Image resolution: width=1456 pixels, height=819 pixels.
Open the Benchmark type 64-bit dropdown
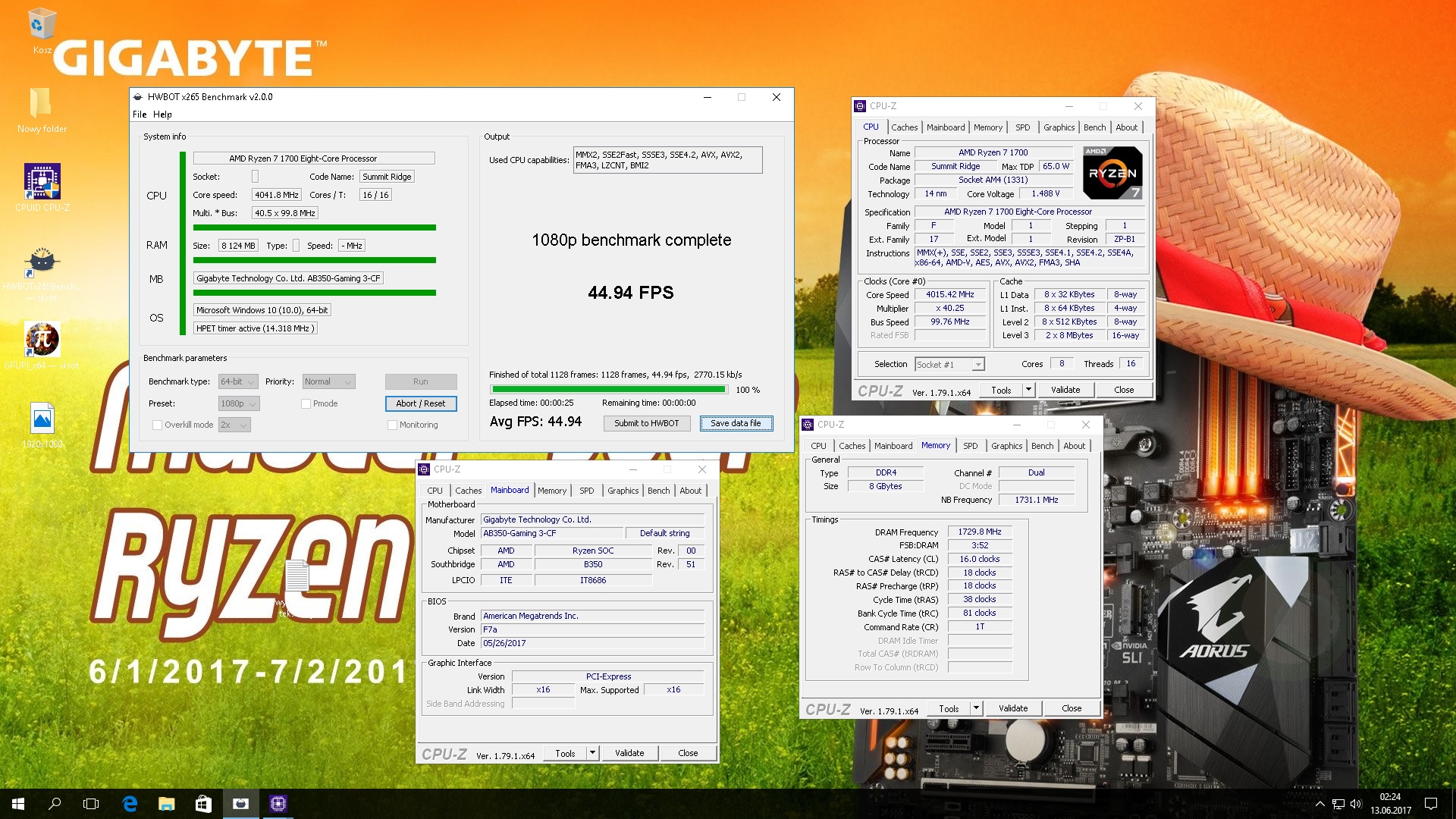click(x=238, y=381)
